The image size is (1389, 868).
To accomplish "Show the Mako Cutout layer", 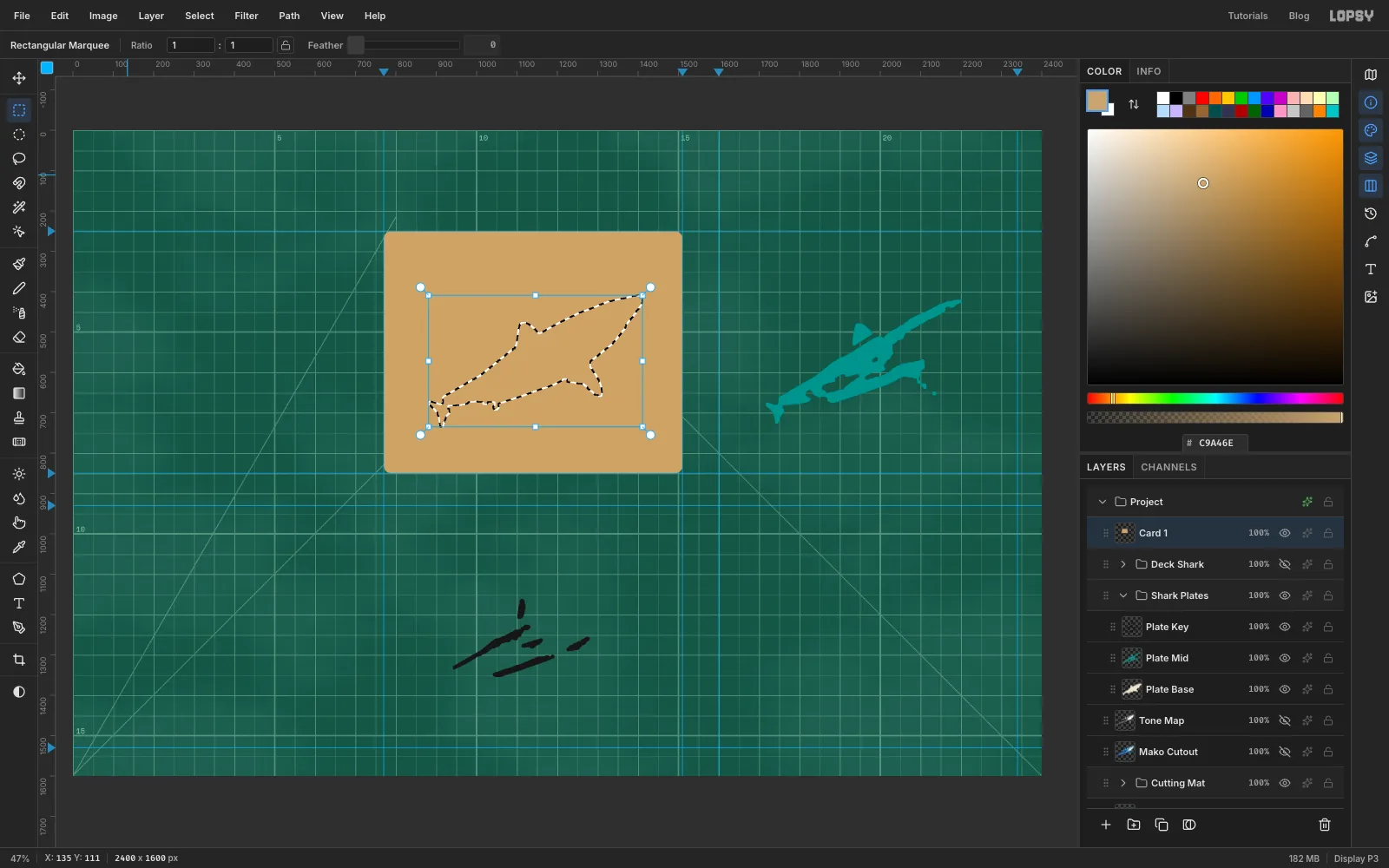I will [x=1285, y=752].
